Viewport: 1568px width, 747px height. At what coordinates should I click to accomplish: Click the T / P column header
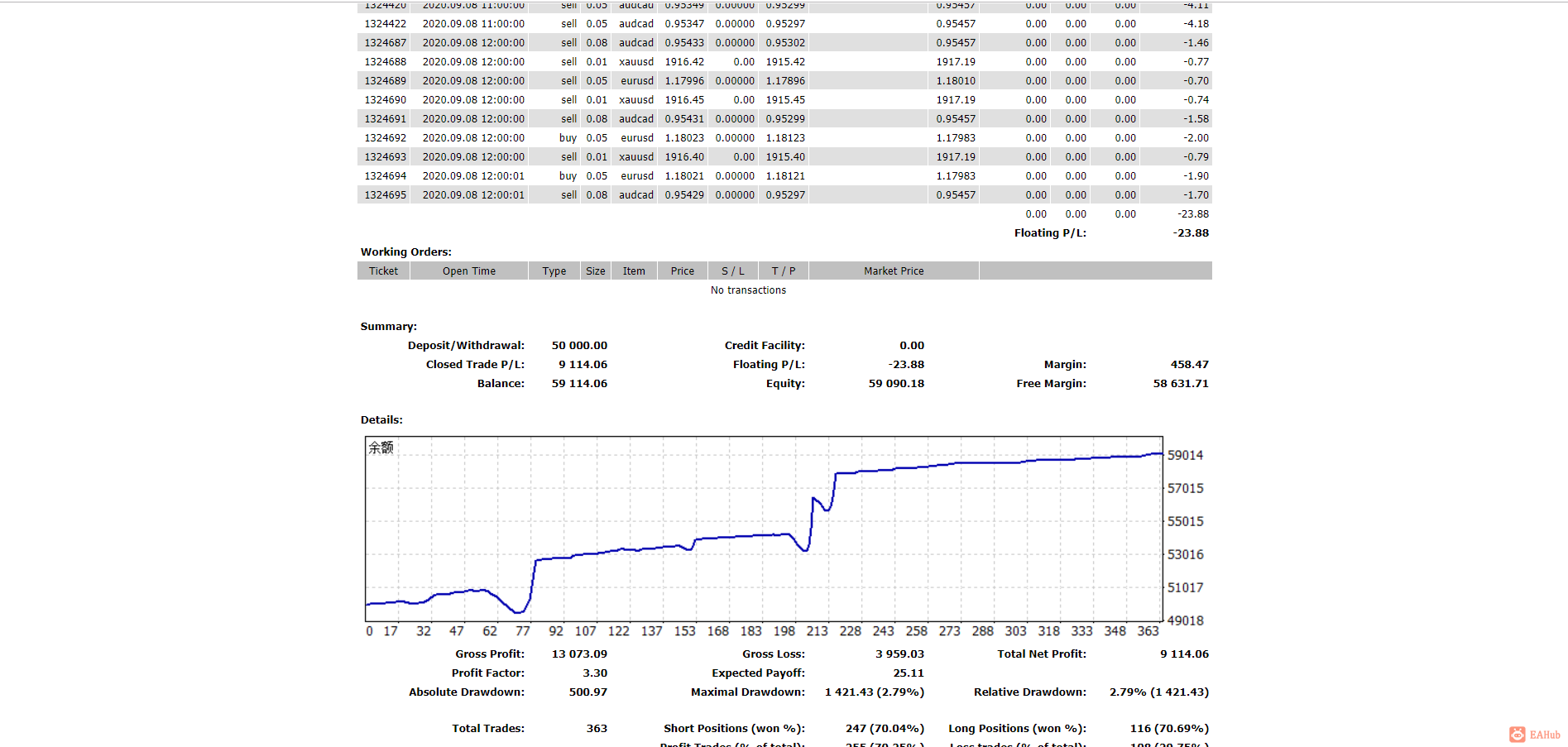[783, 271]
